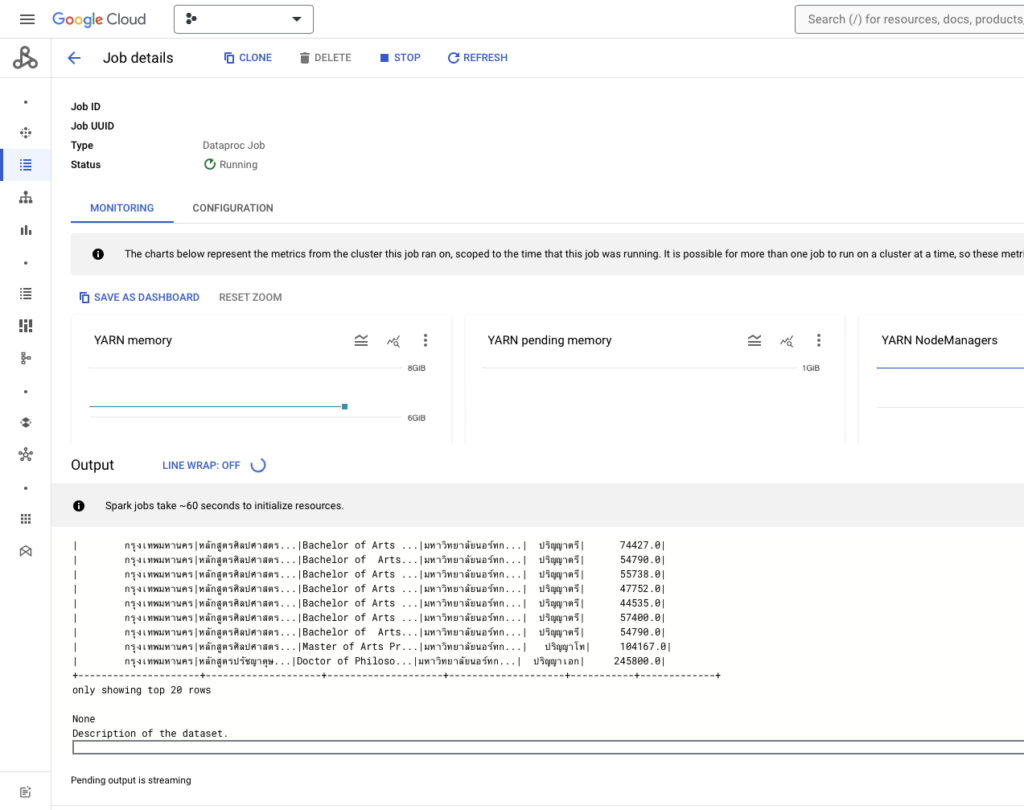Click the back arrow beside Job details

coord(74,58)
